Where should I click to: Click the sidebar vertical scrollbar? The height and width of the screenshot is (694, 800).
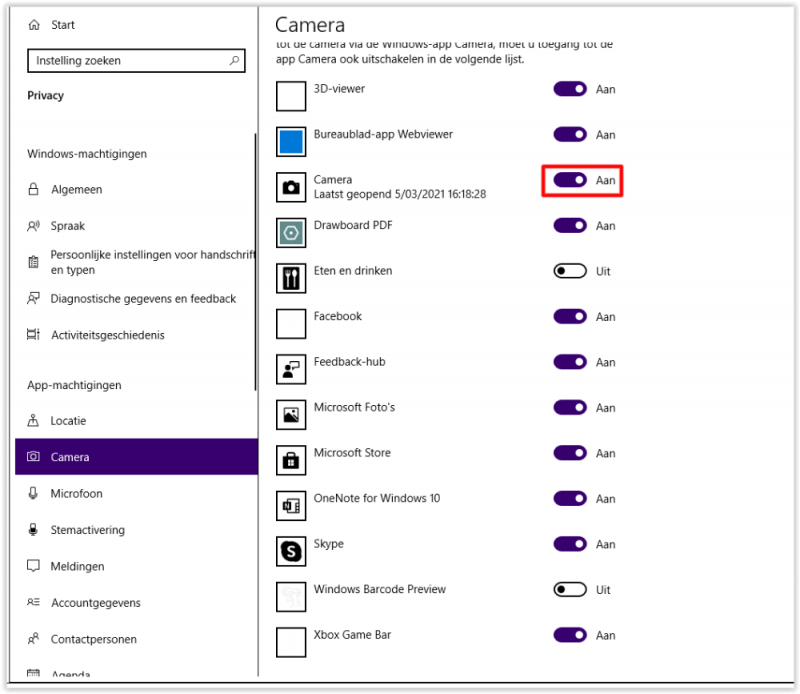coord(256,260)
